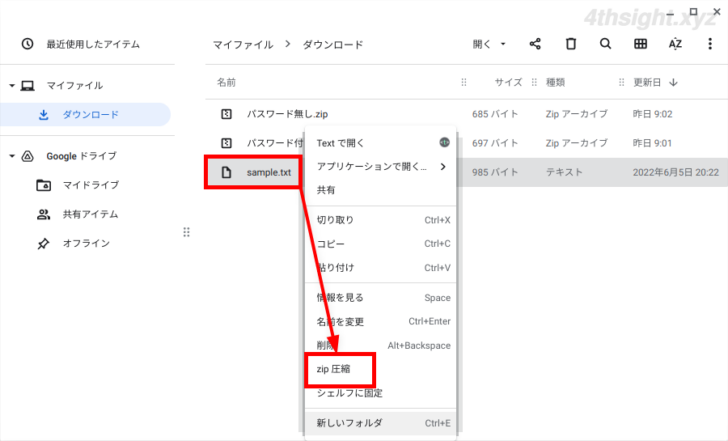The width and height of the screenshot is (728, 441).
Task: Click the trash delete icon in toolbar
Action: coord(571,44)
